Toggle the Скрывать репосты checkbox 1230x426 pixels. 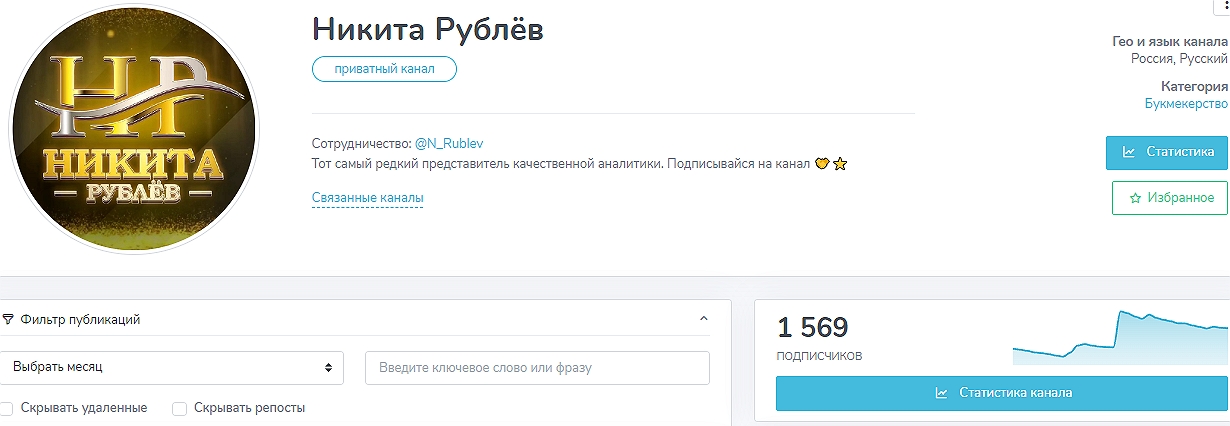(x=180, y=408)
